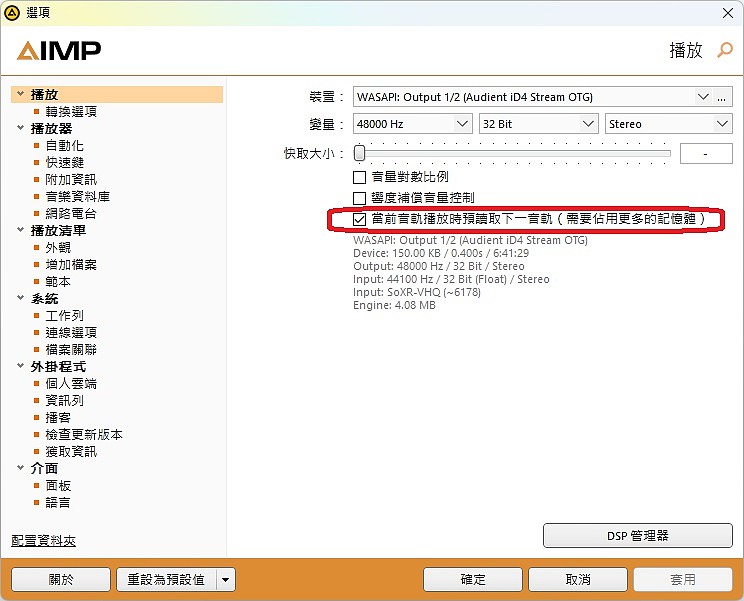Open the Stereo channels dropdown
The image size is (744, 601).
tap(722, 124)
